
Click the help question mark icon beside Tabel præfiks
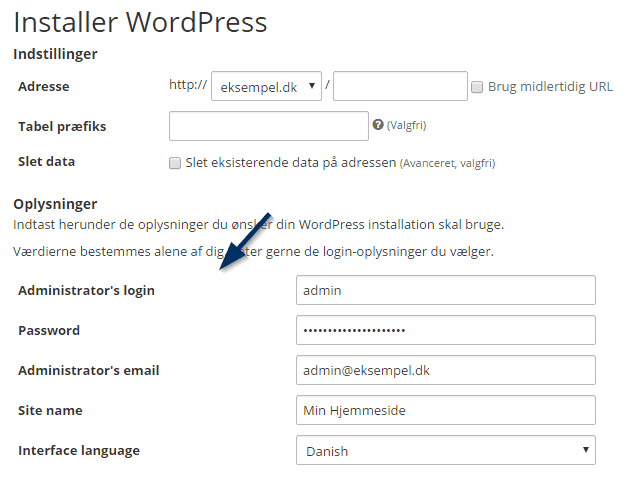click(378, 124)
